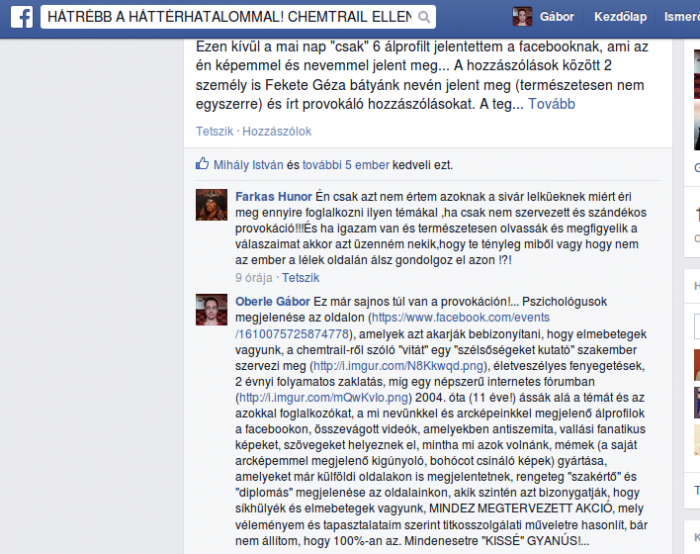Click the thumbs-up likes icon

[x=202, y=163]
